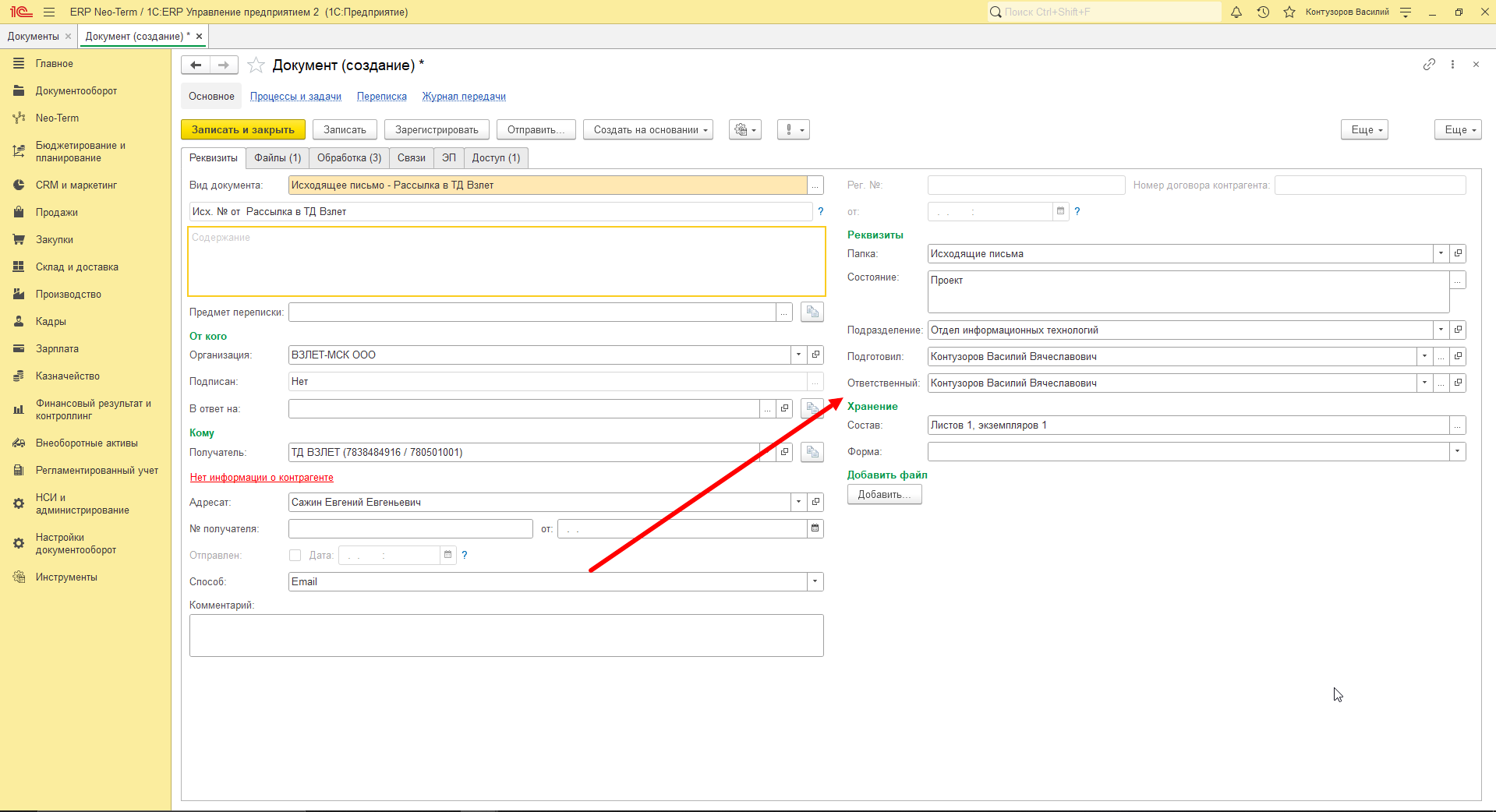Open history clock icon in title bar

pyautogui.click(x=1263, y=12)
